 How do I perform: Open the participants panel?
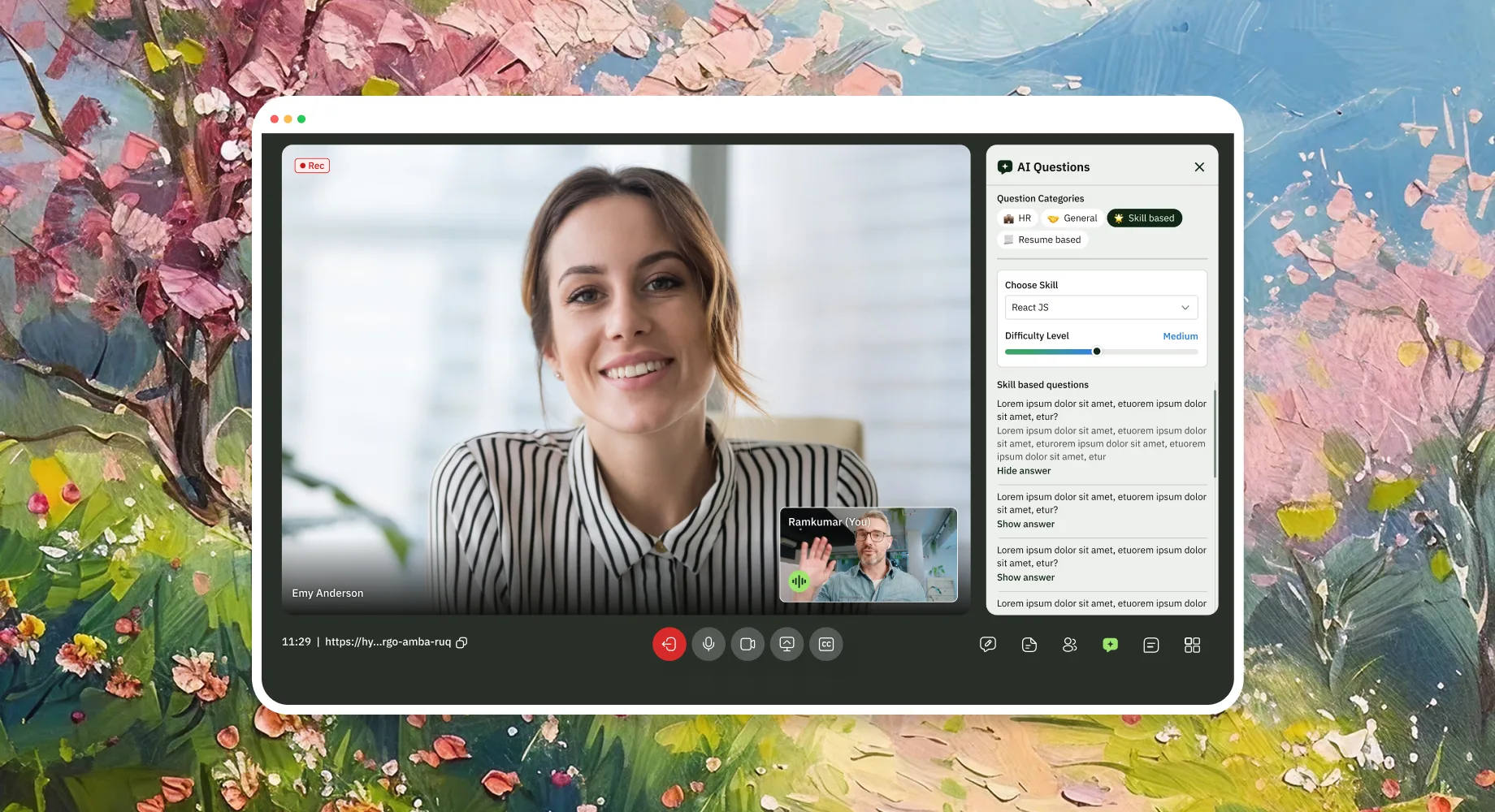tap(1070, 645)
